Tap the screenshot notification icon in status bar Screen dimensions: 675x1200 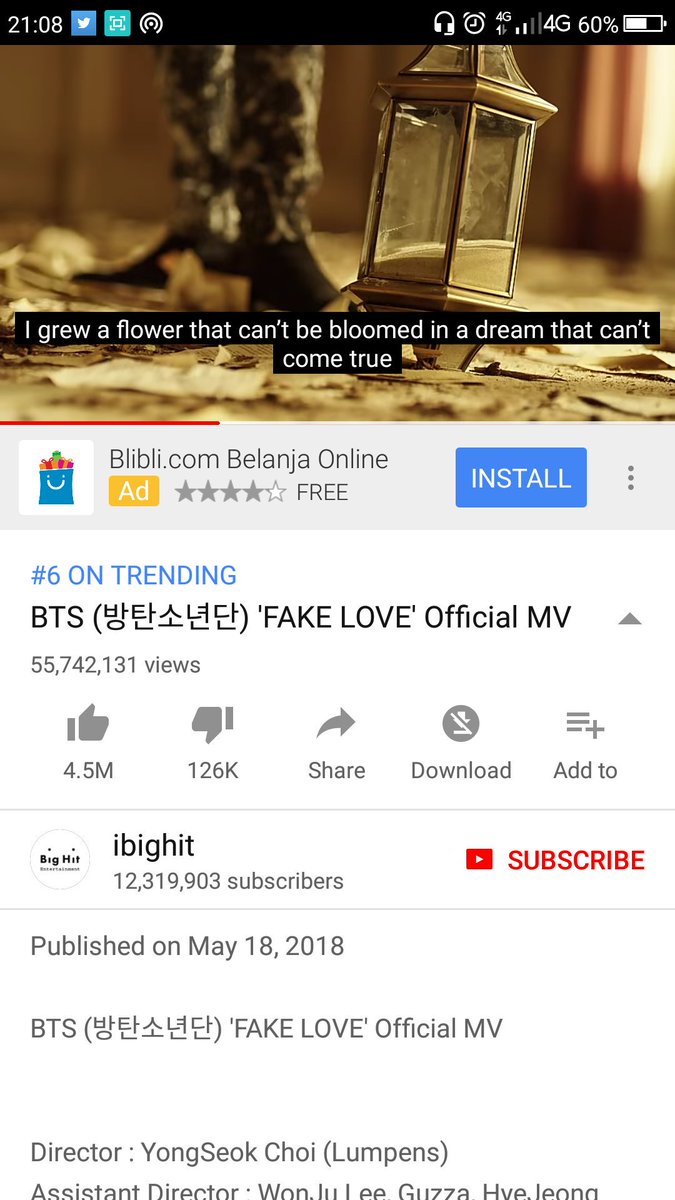coord(118,23)
